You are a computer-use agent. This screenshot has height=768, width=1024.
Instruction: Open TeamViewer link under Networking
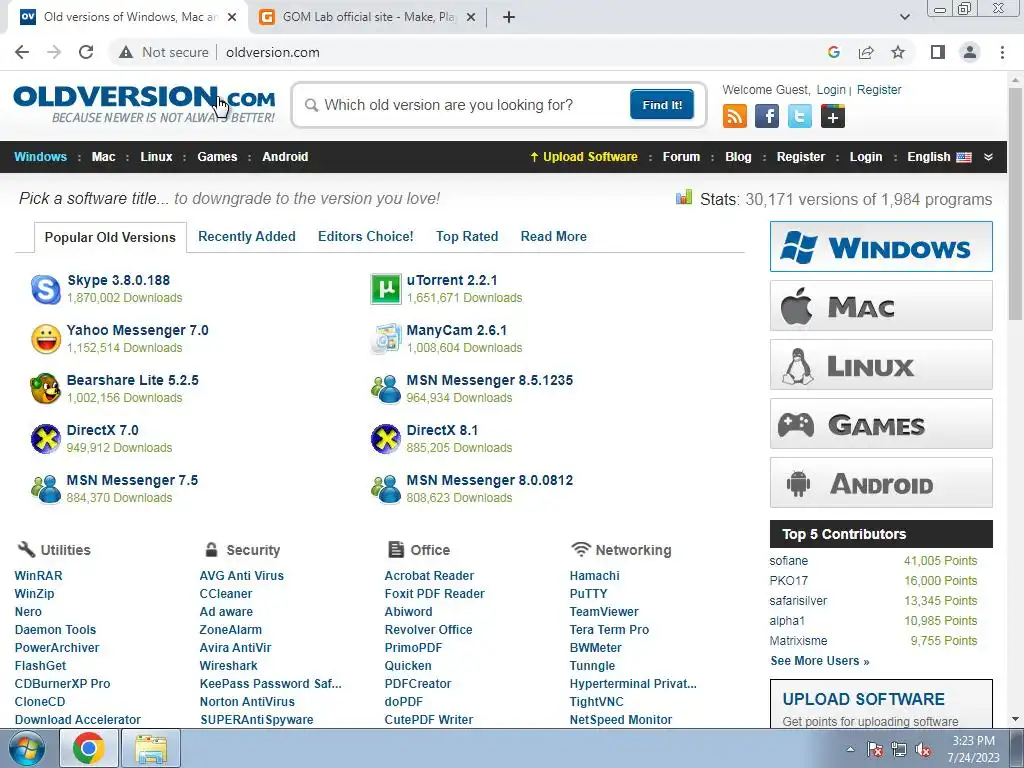click(604, 612)
